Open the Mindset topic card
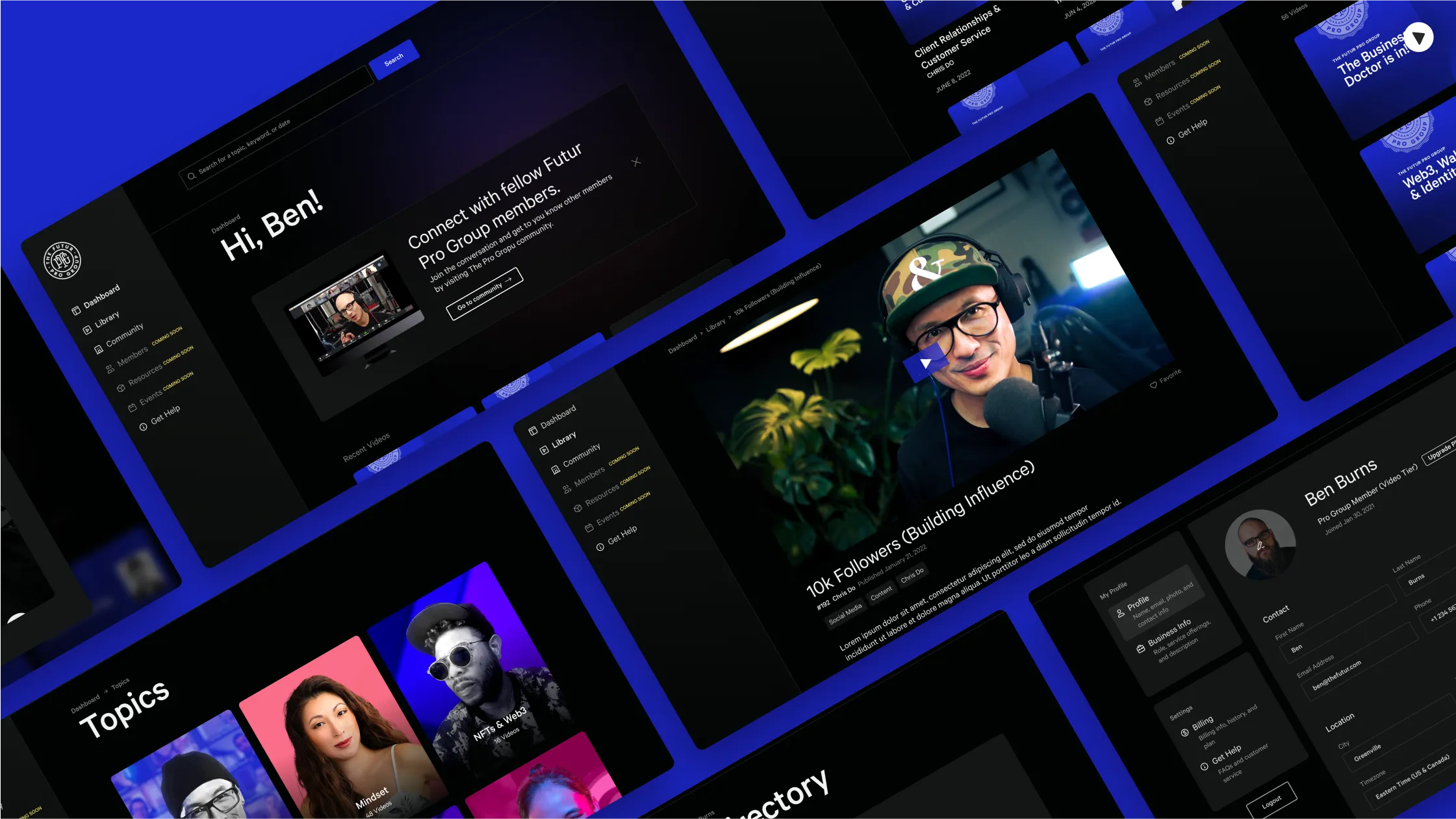This screenshot has height=819, width=1456. pyautogui.click(x=342, y=727)
